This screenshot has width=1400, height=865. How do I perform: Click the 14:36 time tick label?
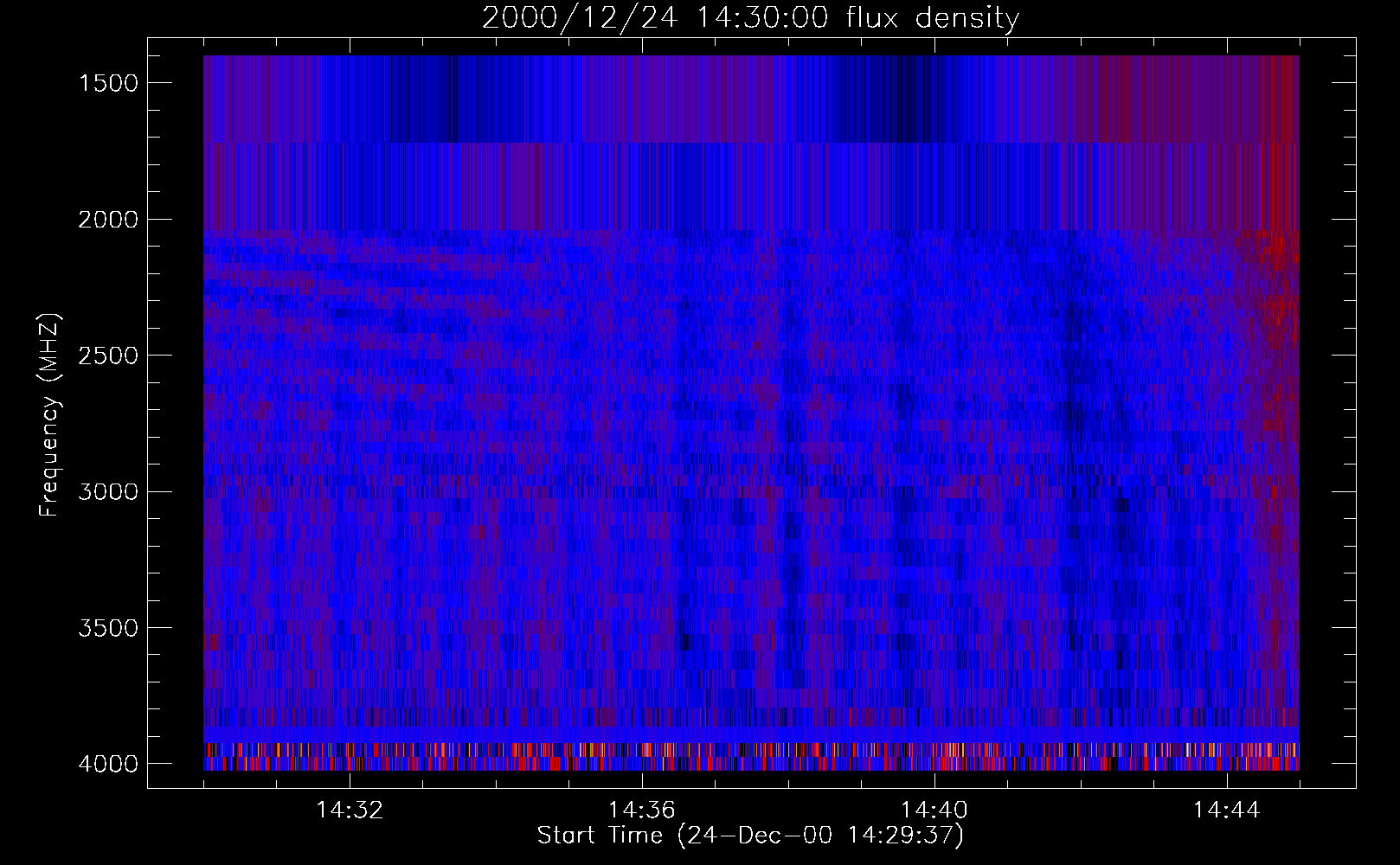642,811
